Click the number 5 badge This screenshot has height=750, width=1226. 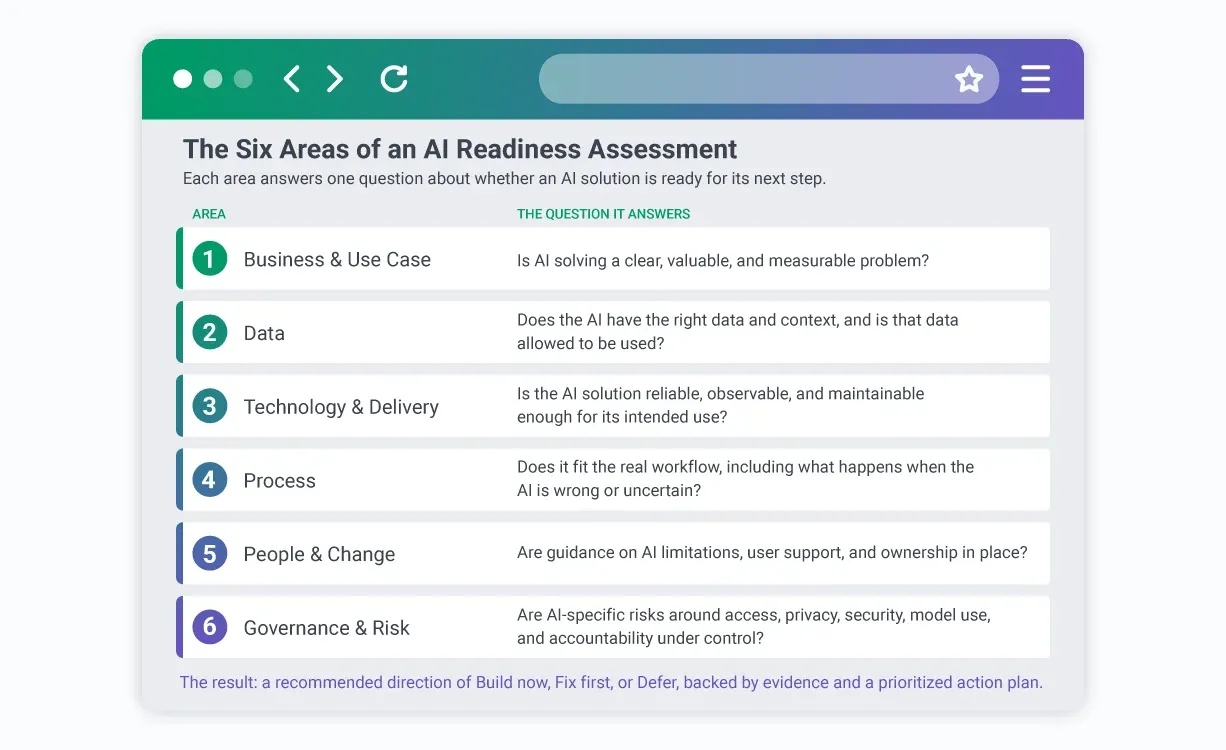pyautogui.click(x=209, y=554)
